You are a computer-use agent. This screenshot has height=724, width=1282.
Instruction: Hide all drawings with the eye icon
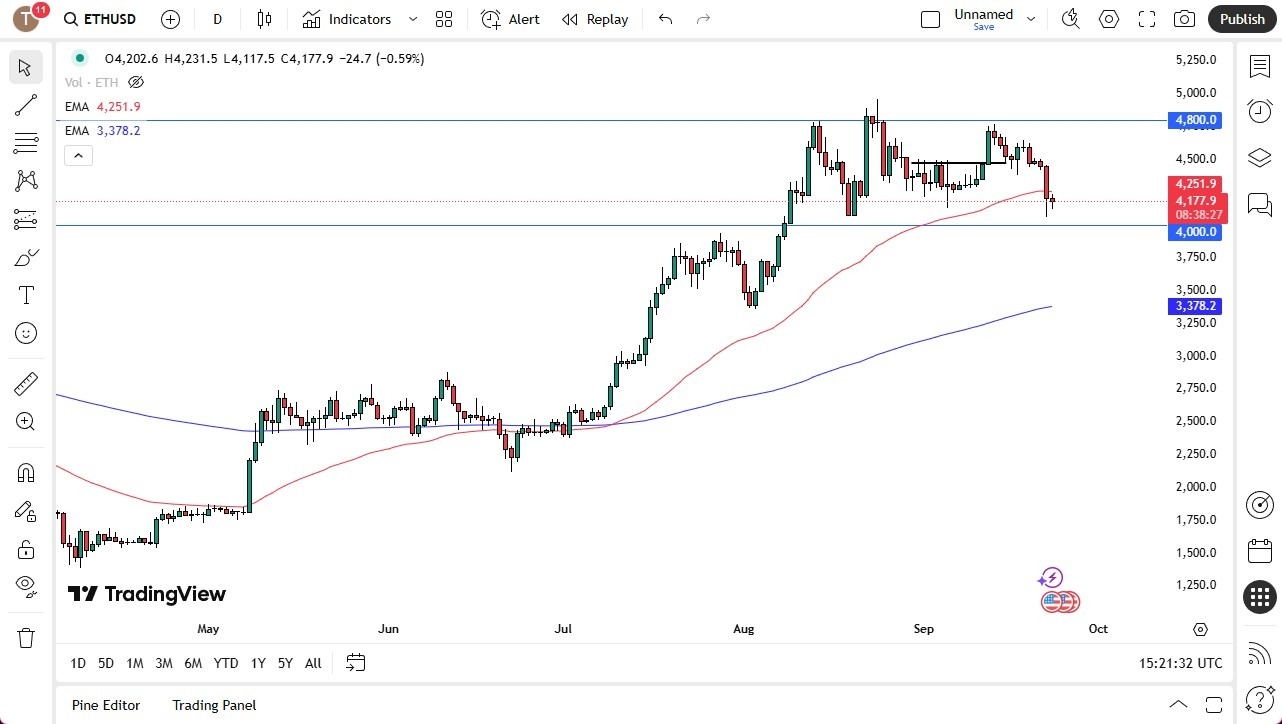pos(25,585)
